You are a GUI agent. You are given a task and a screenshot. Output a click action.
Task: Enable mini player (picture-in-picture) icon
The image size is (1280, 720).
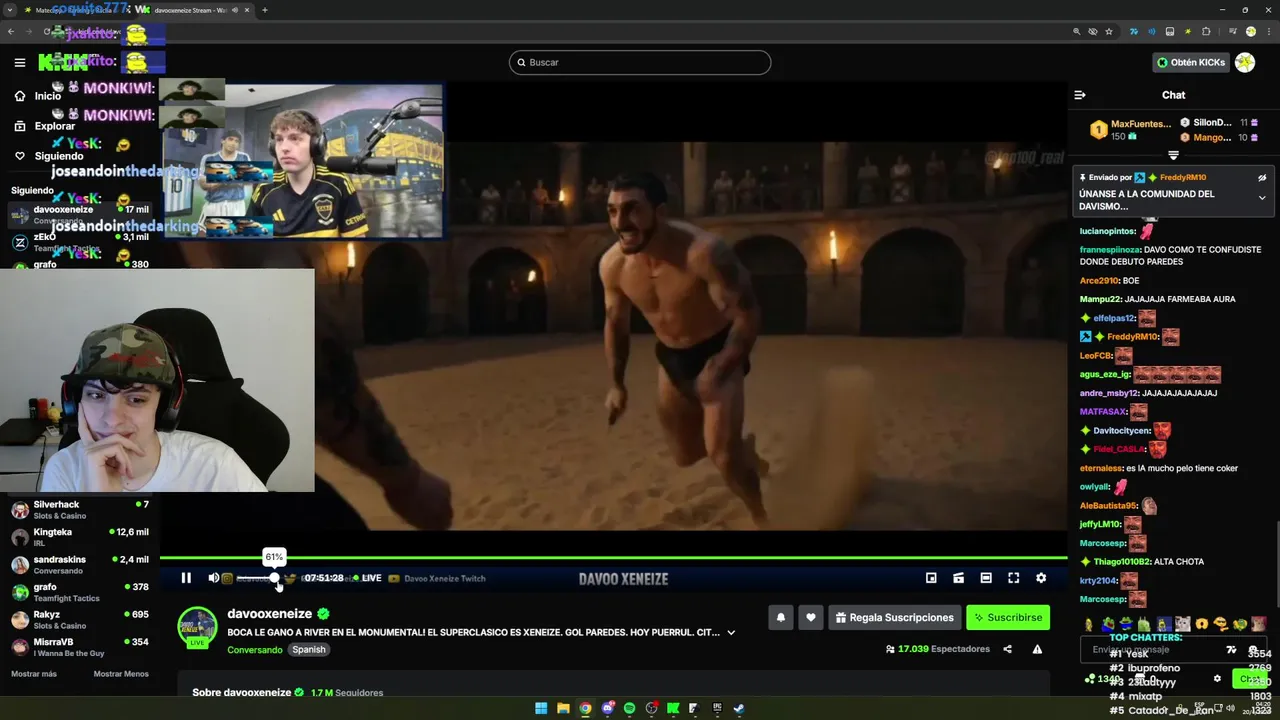pos(931,578)
